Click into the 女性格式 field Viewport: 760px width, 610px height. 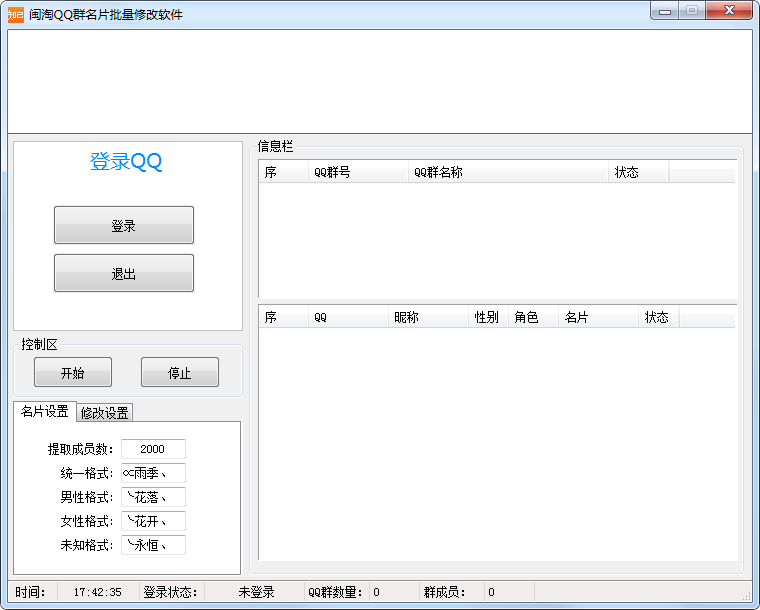point(153,521)
